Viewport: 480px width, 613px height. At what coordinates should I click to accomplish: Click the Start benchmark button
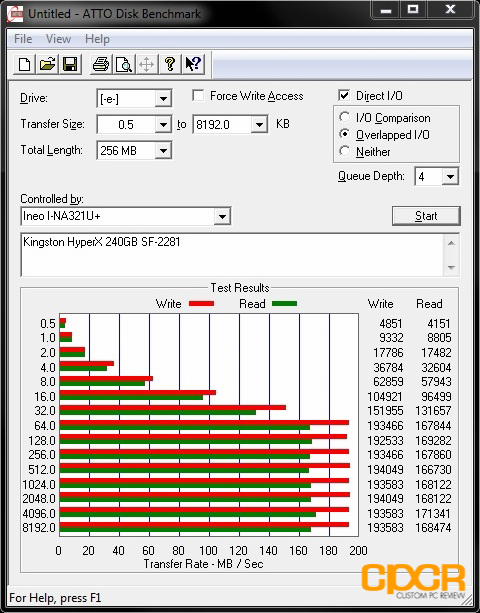426,216
